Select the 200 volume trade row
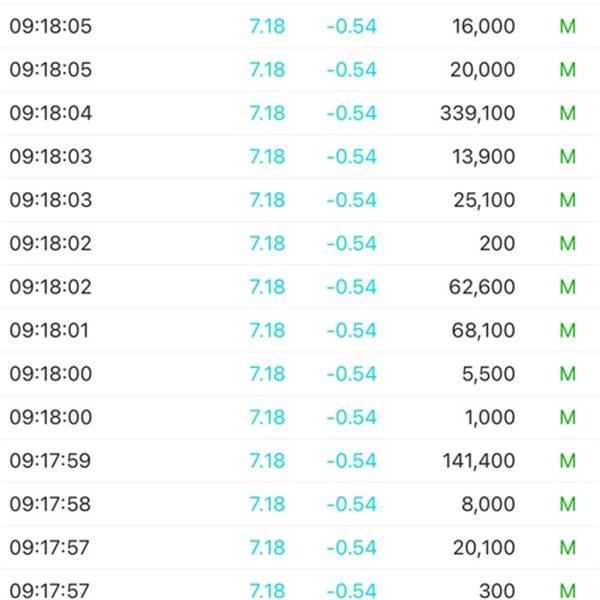The height and width of the screenshot is (600, 600). [x=300, y=243]
